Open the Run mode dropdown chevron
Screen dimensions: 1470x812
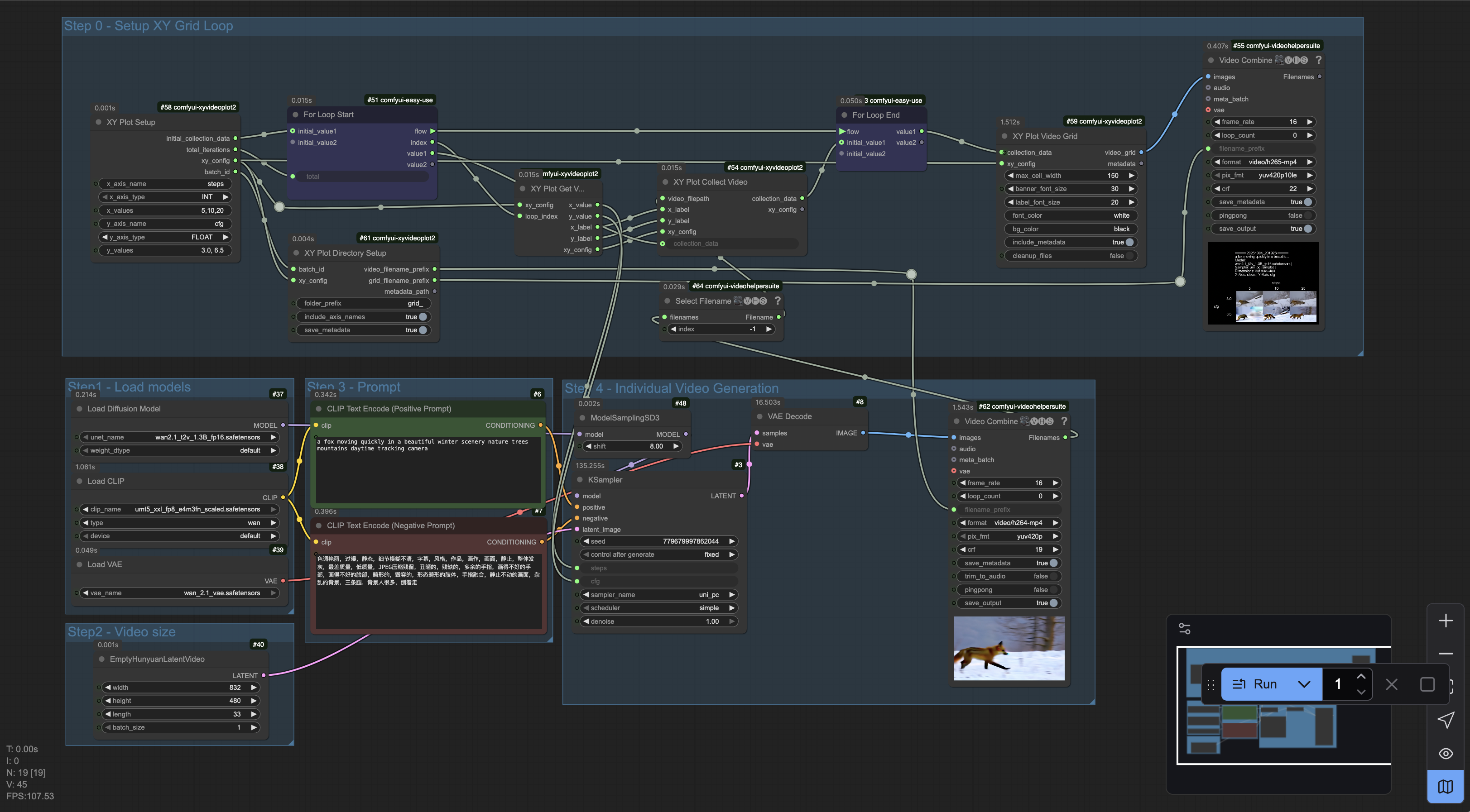point(1305,684)
